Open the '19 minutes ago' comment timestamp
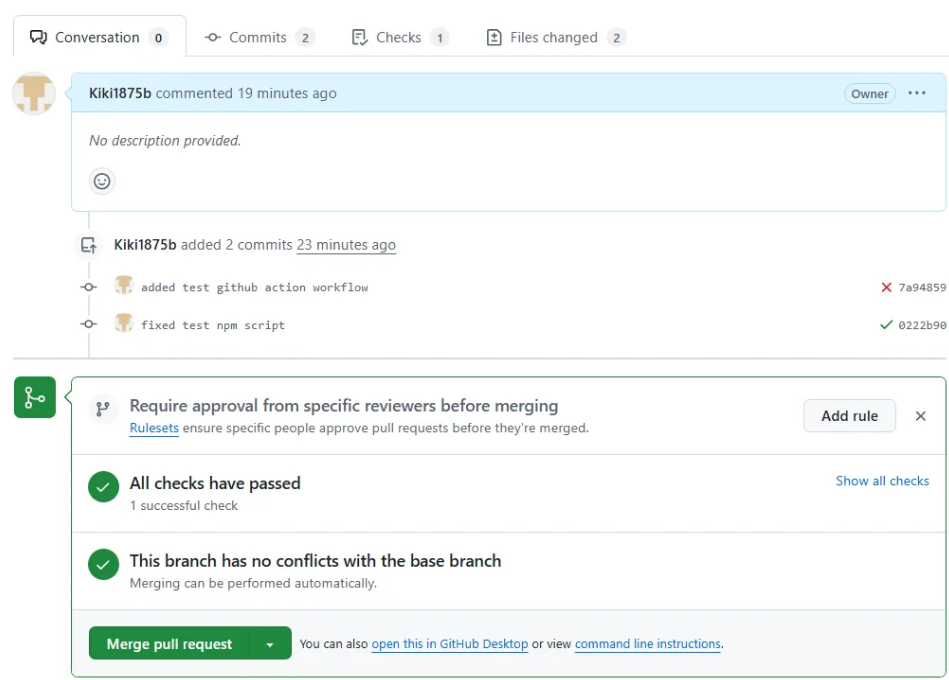Viewport: 949px width, 680px height. click(x=287, y=93)
